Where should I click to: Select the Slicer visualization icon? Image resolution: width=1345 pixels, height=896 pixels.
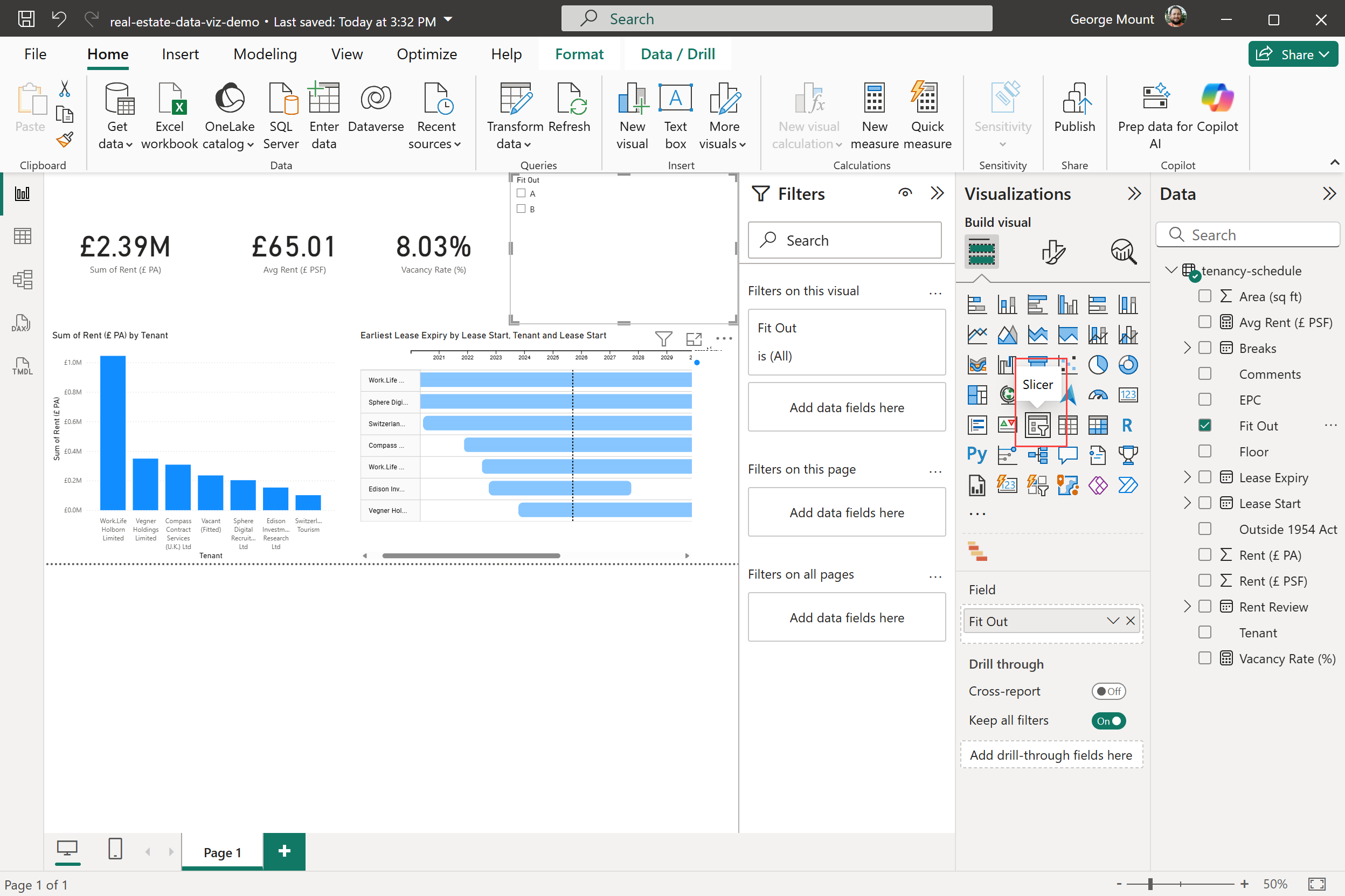[1037, 425]
